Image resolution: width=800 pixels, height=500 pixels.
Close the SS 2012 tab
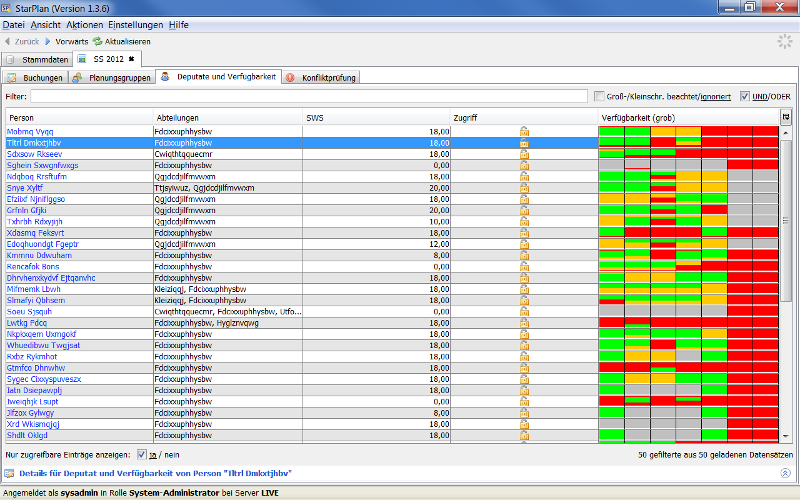(x=131, y=59)
